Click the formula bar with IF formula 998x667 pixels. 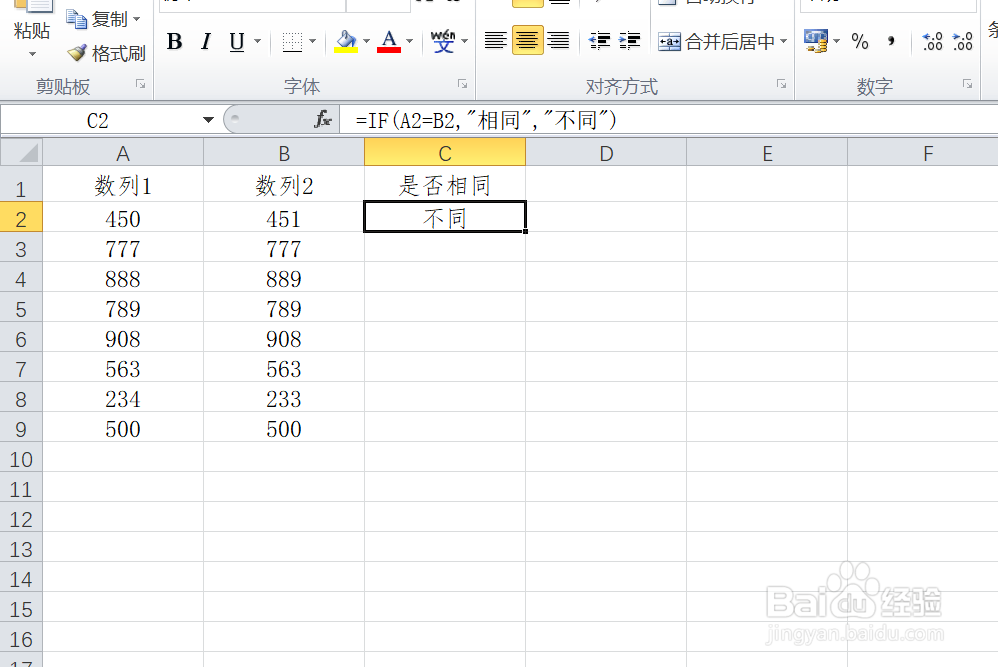point(668,120)
